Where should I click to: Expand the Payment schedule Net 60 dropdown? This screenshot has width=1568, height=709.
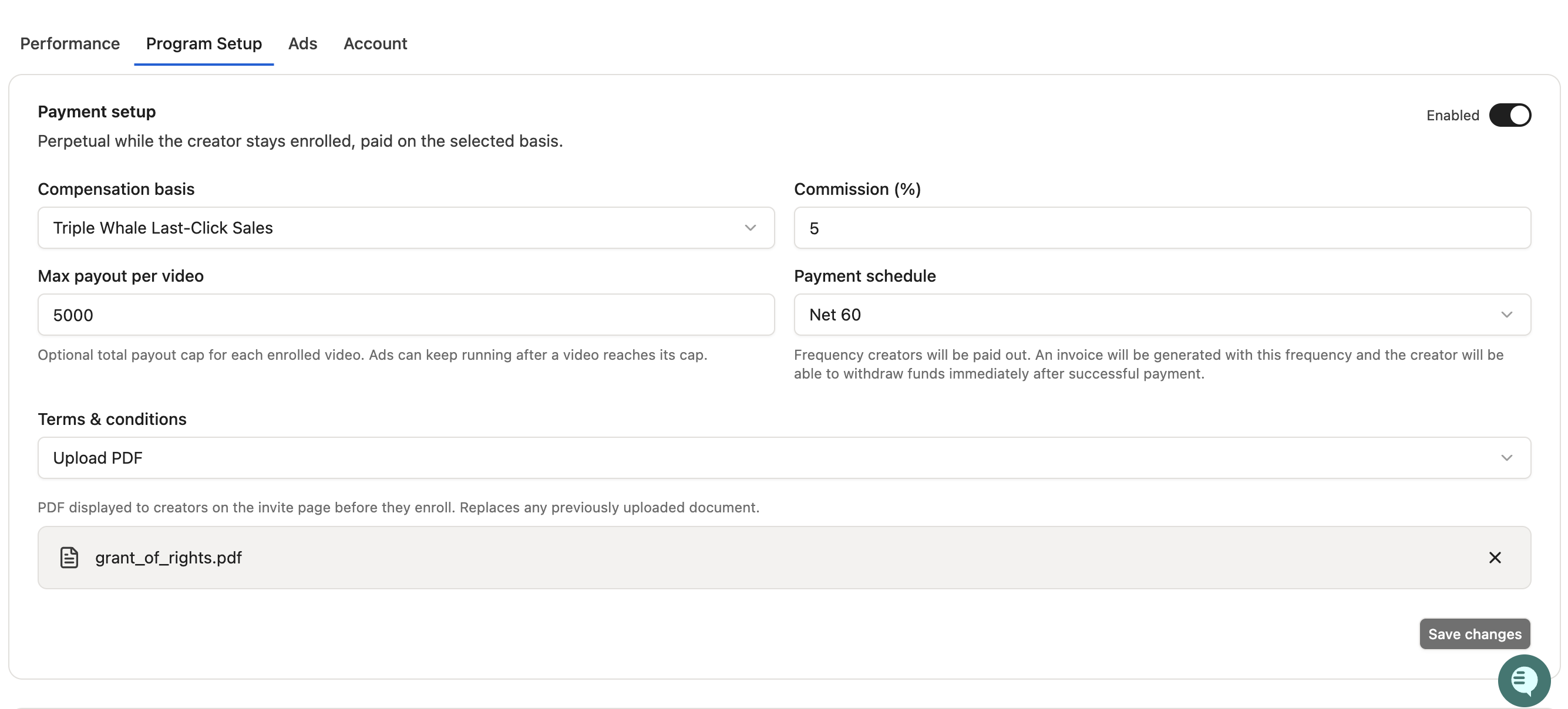[x=1162, y=315]
